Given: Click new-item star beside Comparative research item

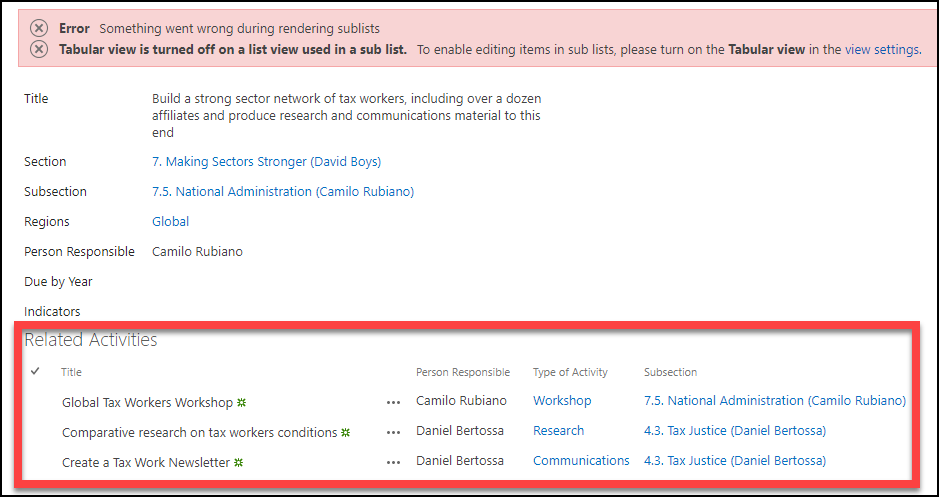Looking at the screenshot, I should 346,432.
